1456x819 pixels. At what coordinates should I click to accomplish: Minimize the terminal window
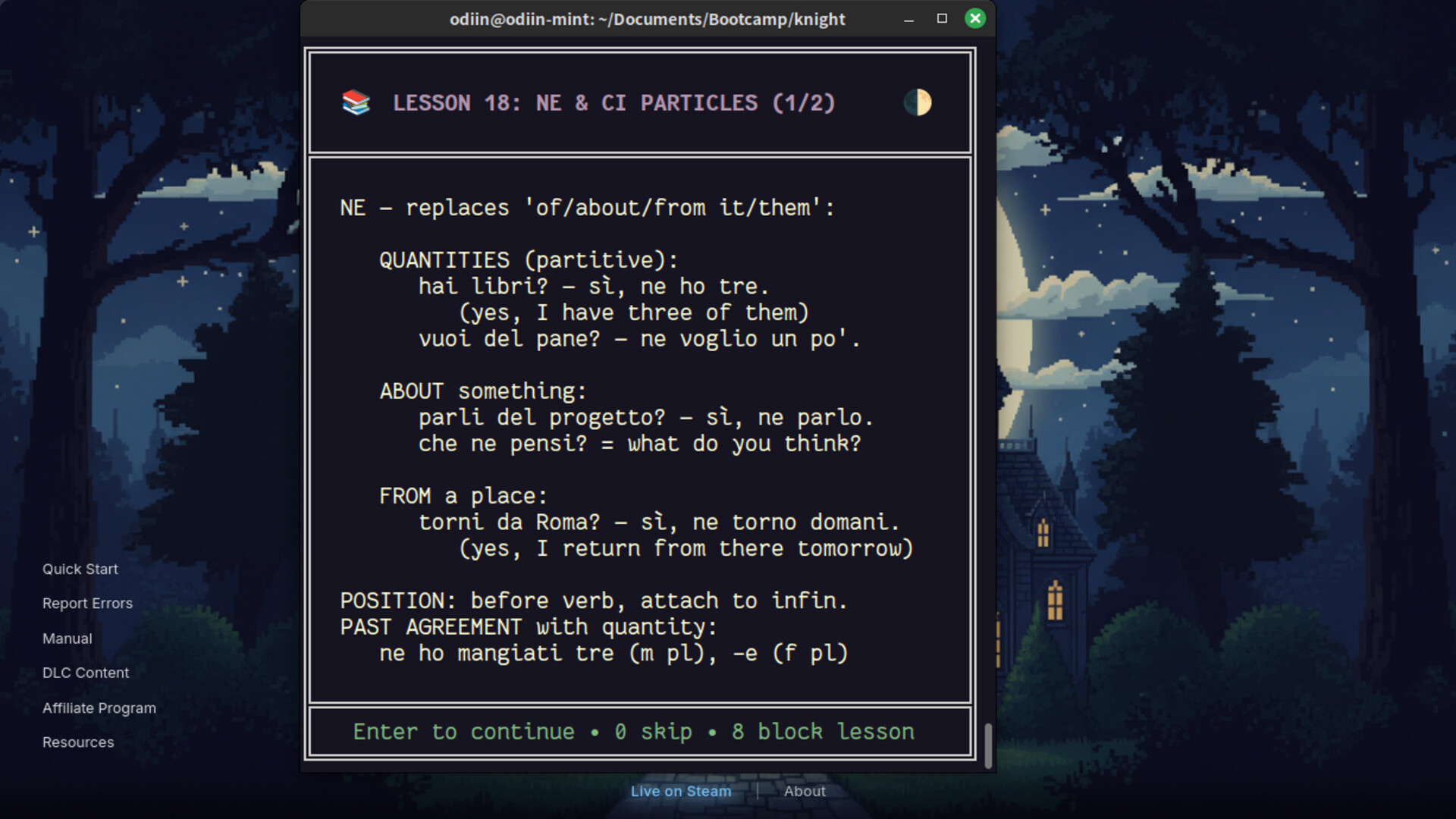[x=908, y=19]
